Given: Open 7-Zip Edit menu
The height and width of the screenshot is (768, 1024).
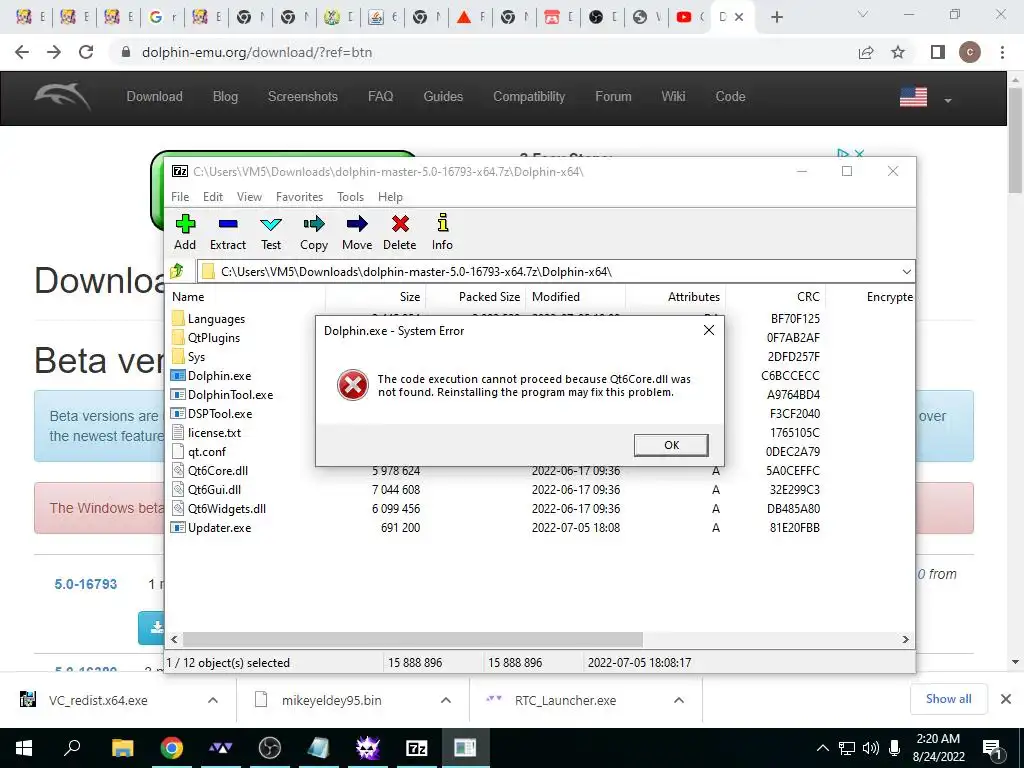Looking at the screenshot, I should click(x=213, y=197).
